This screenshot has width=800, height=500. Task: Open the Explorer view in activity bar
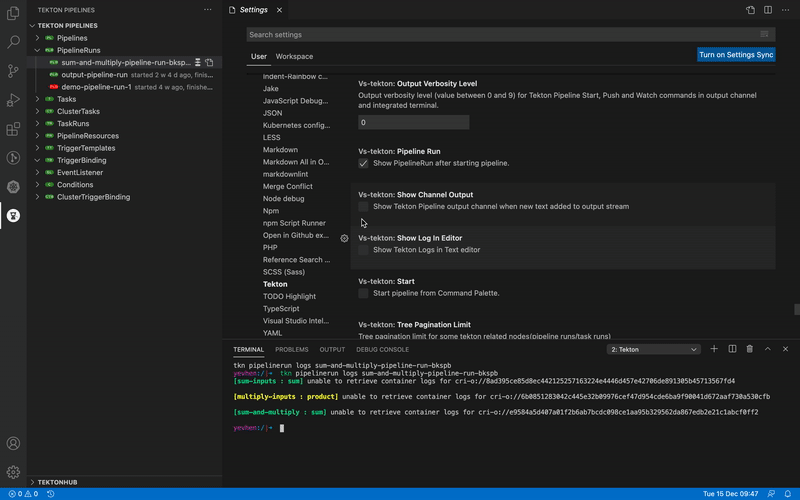13,13
